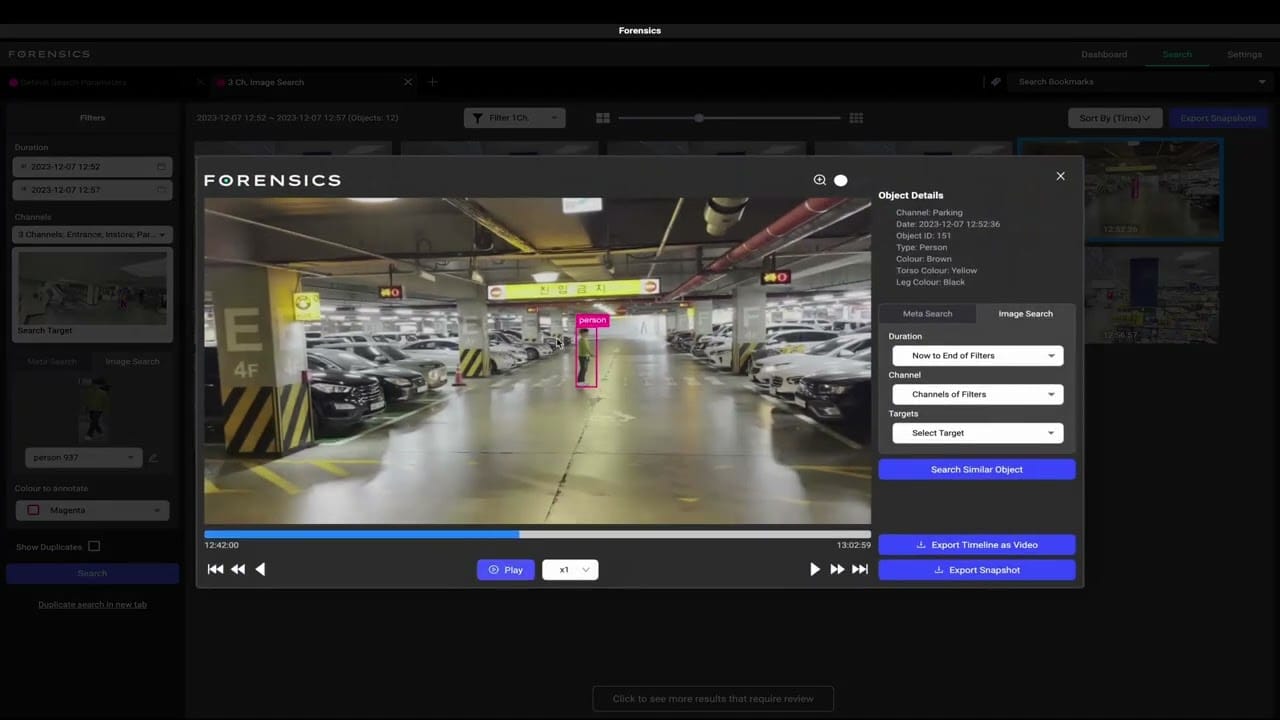1280x720 pixels.
Task: Open the Dashboard menu item
Action: pos(1104,54)
